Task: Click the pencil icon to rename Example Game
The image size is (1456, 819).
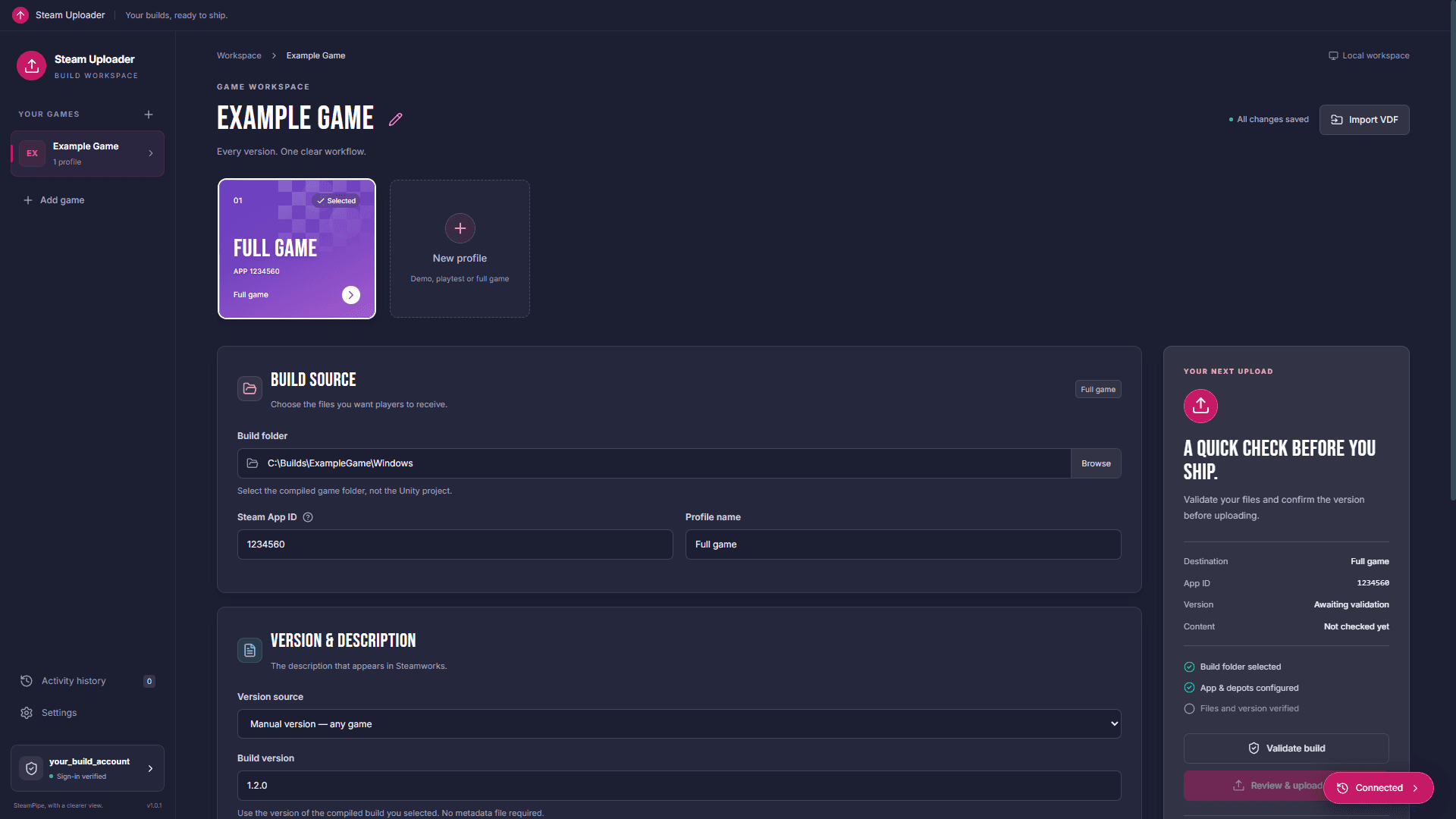Action: coord(396,119)
